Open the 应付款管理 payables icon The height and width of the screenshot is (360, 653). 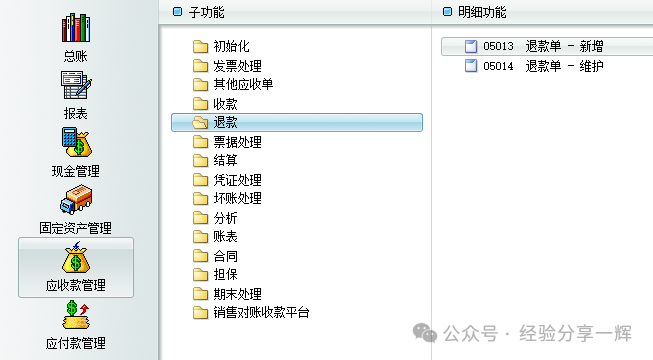[76, 315]
